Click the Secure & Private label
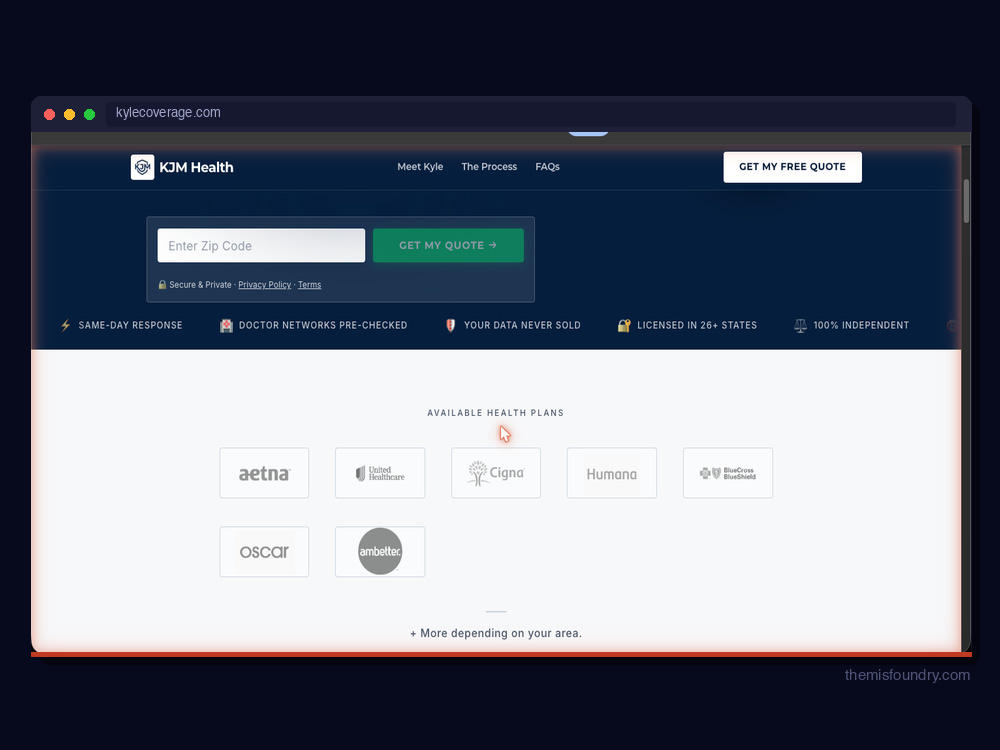 [x=200, y=284]
